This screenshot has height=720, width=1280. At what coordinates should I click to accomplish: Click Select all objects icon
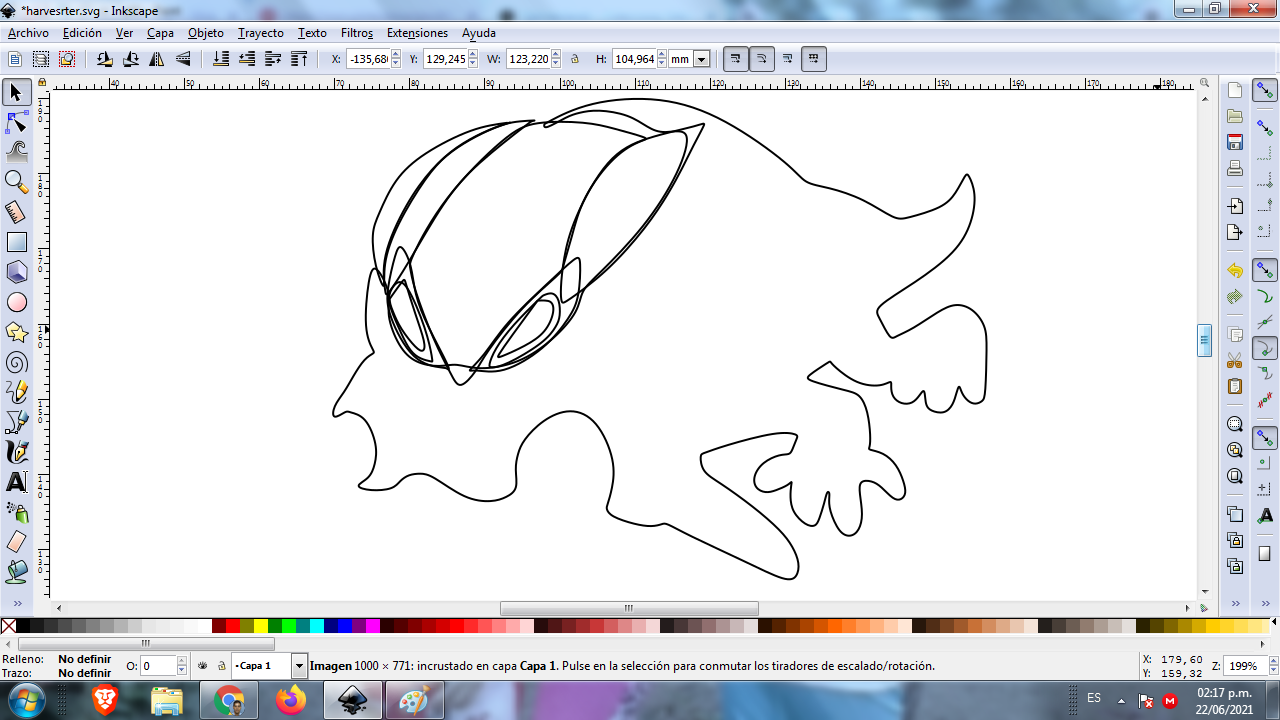(15, 59)
